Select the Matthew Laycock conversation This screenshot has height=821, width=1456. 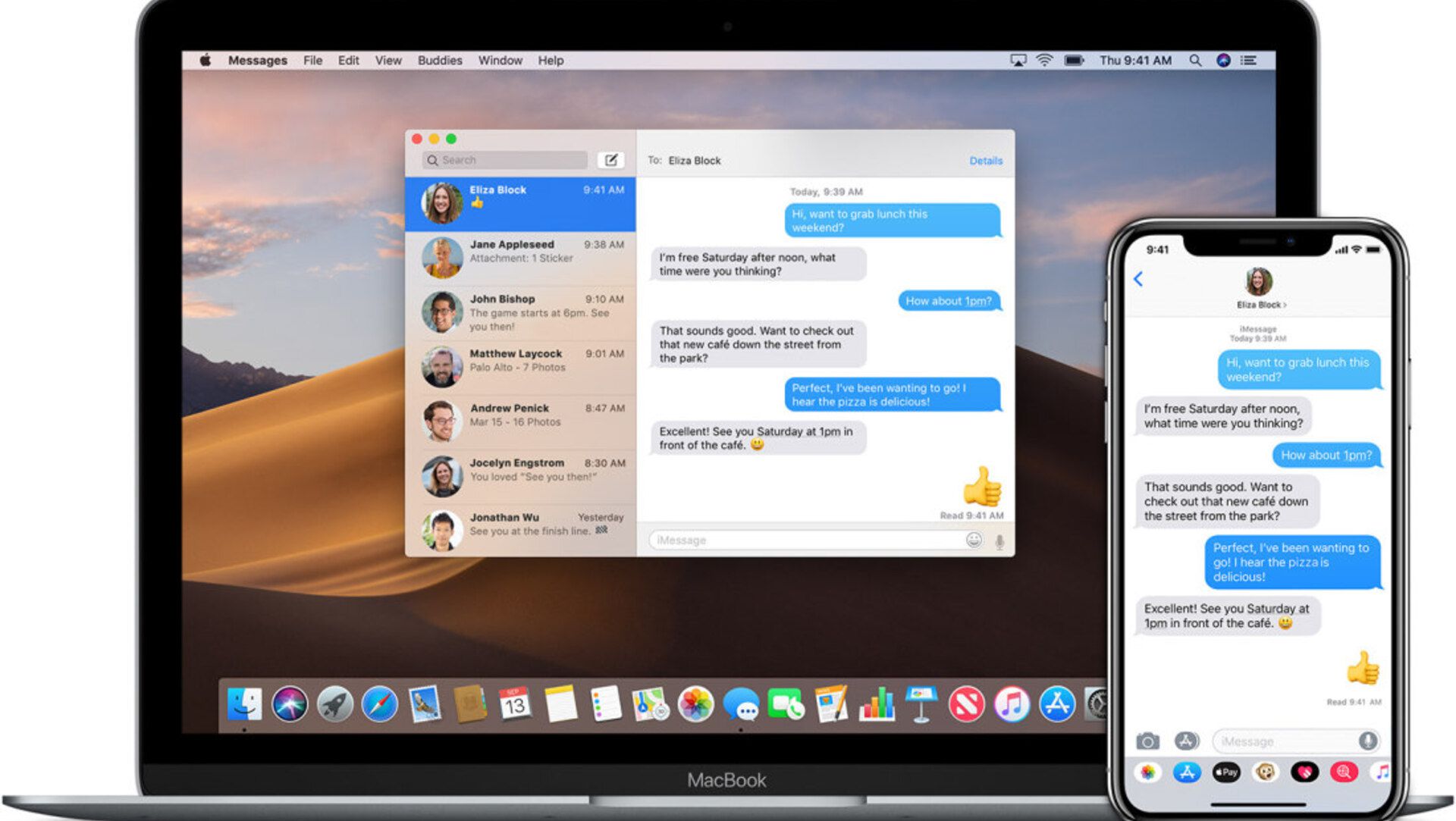(520, 368)
